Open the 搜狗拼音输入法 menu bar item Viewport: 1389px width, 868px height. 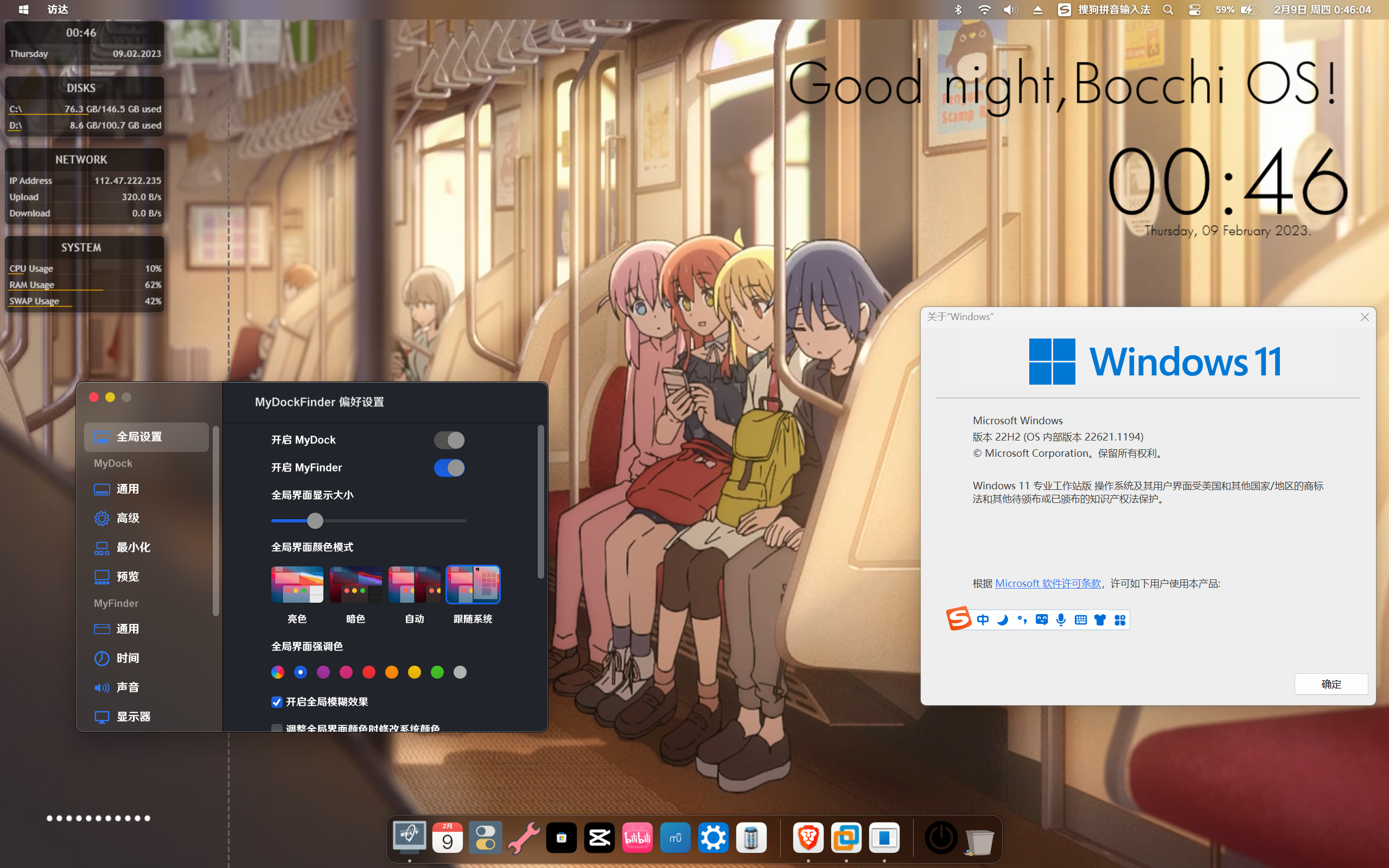click(1104, 10)
